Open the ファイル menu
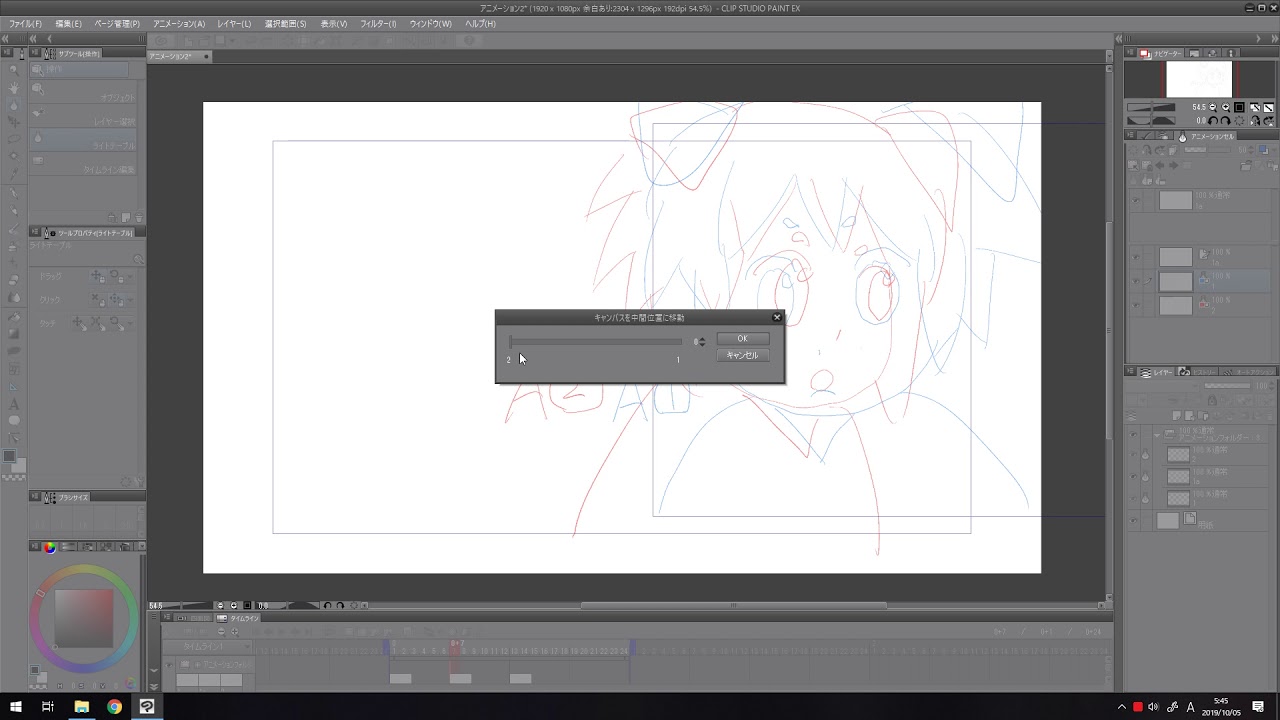 pos(25,23)
